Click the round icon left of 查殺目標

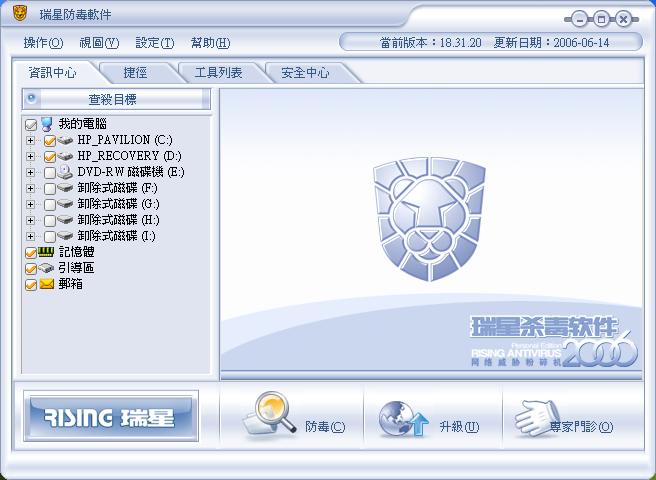[x=31, y=99]
